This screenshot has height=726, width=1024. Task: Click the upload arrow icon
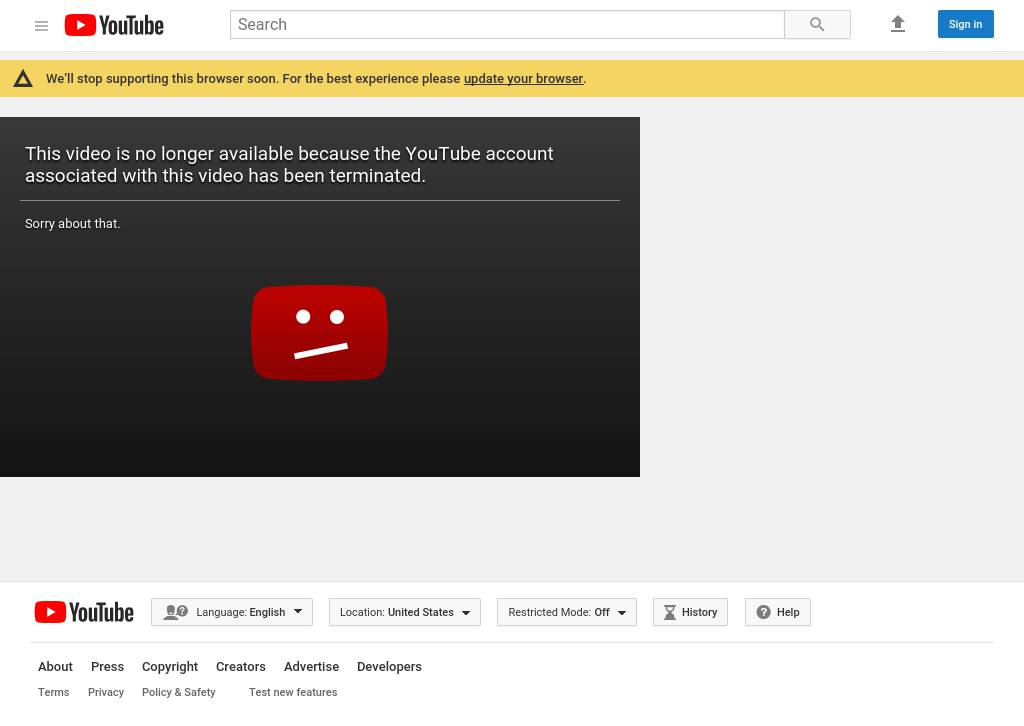897,24
